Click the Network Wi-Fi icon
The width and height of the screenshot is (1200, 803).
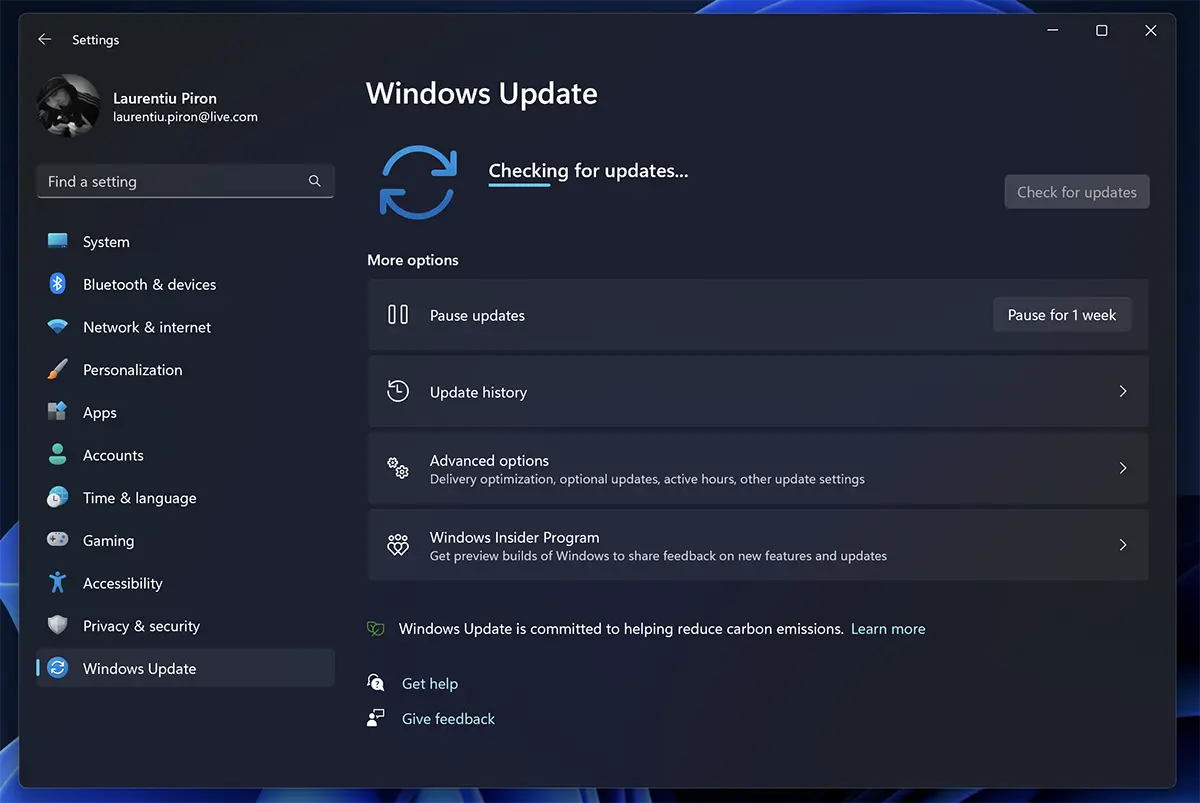click(x=58, y=327)
